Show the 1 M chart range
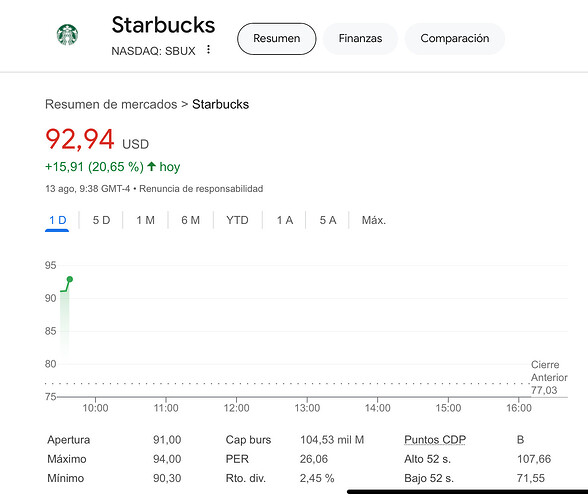Screen dimensions: 588x500 point(146,220)
